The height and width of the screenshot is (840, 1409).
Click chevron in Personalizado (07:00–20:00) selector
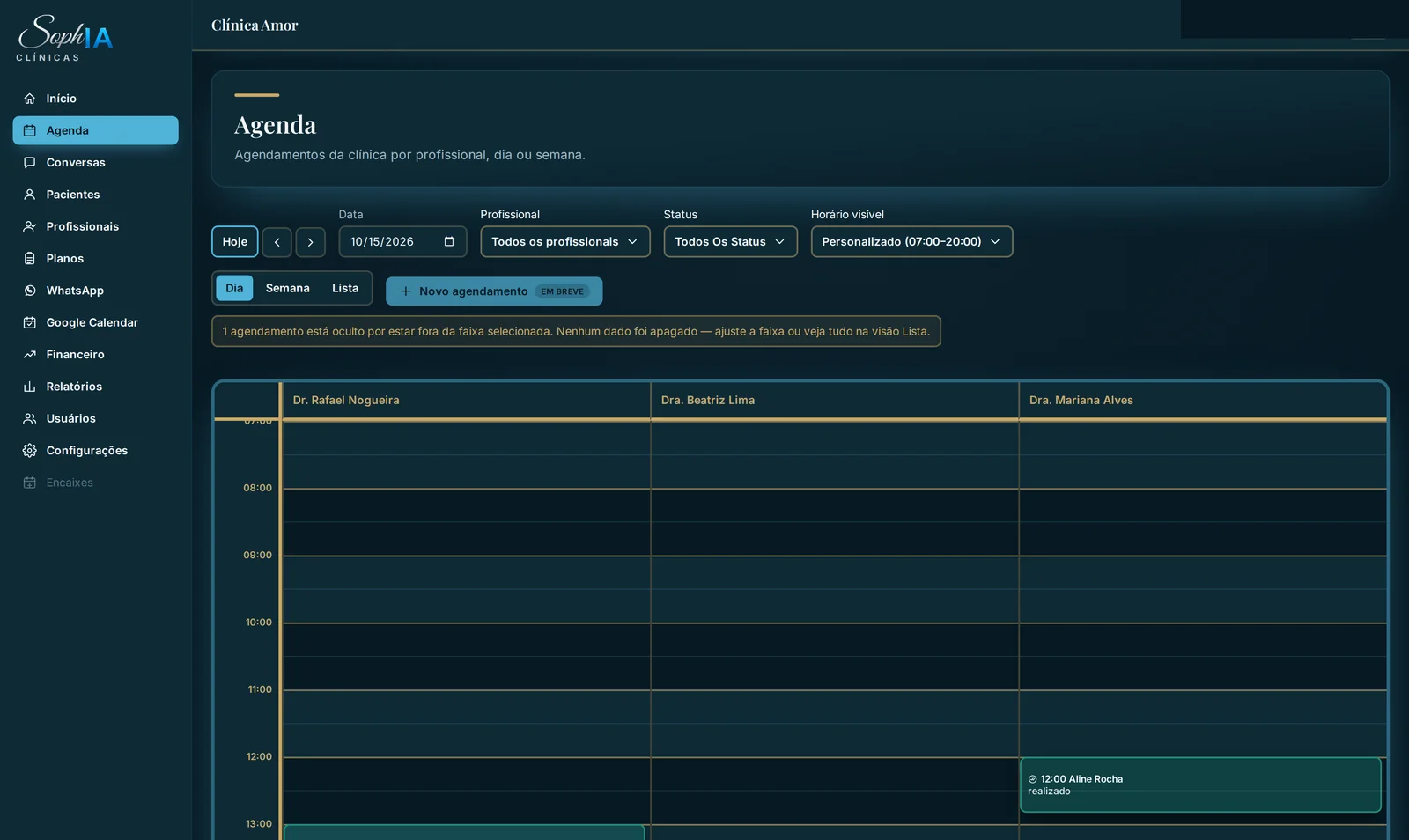coord(995,242)
